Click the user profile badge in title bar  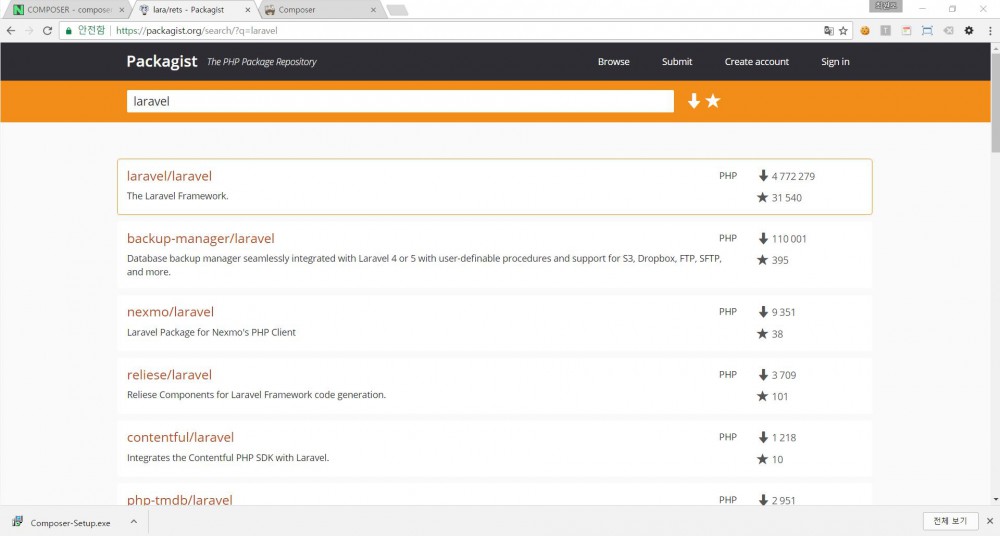[886, 6]
